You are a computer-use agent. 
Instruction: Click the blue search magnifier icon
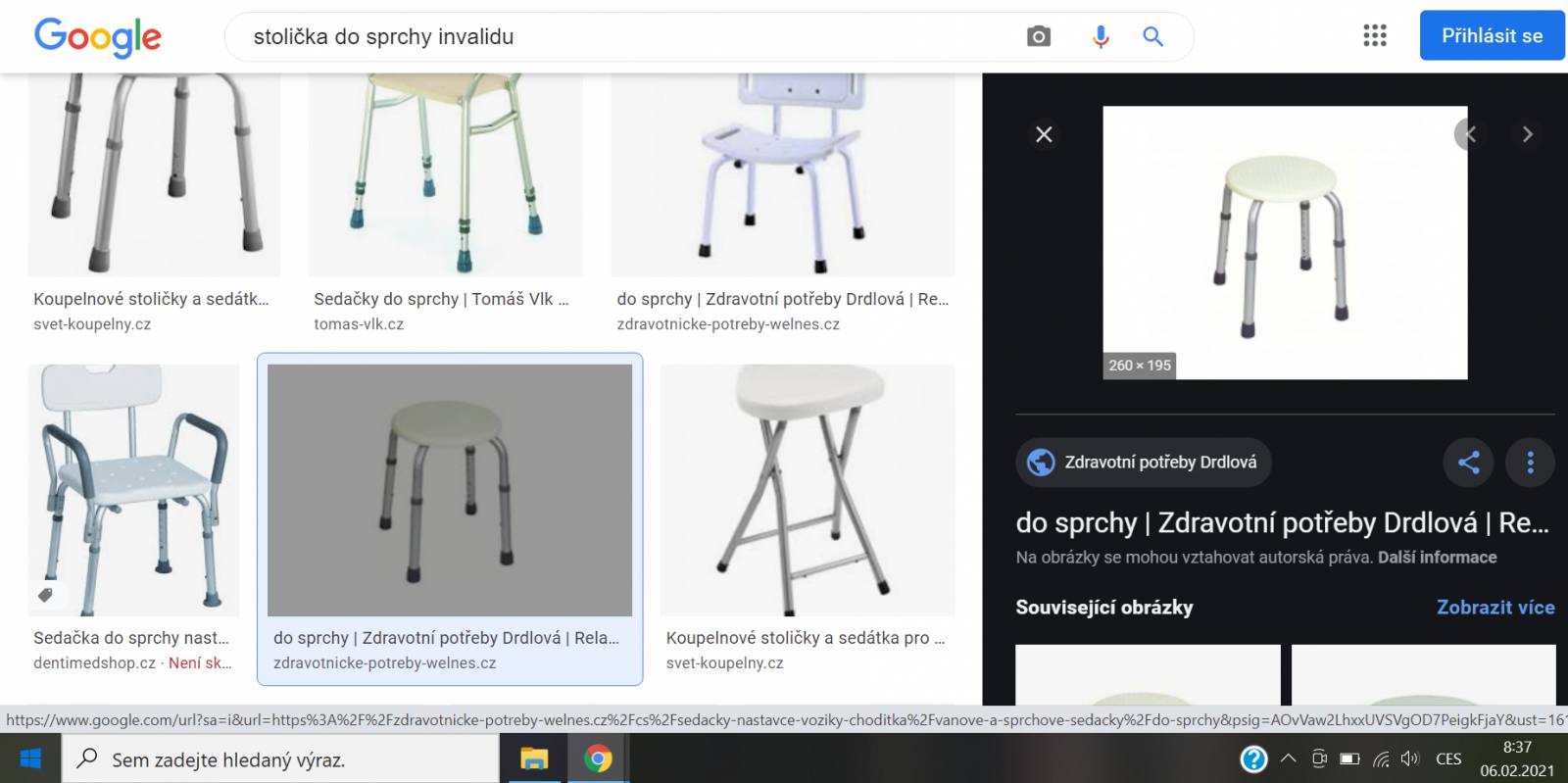[1153, 37]
